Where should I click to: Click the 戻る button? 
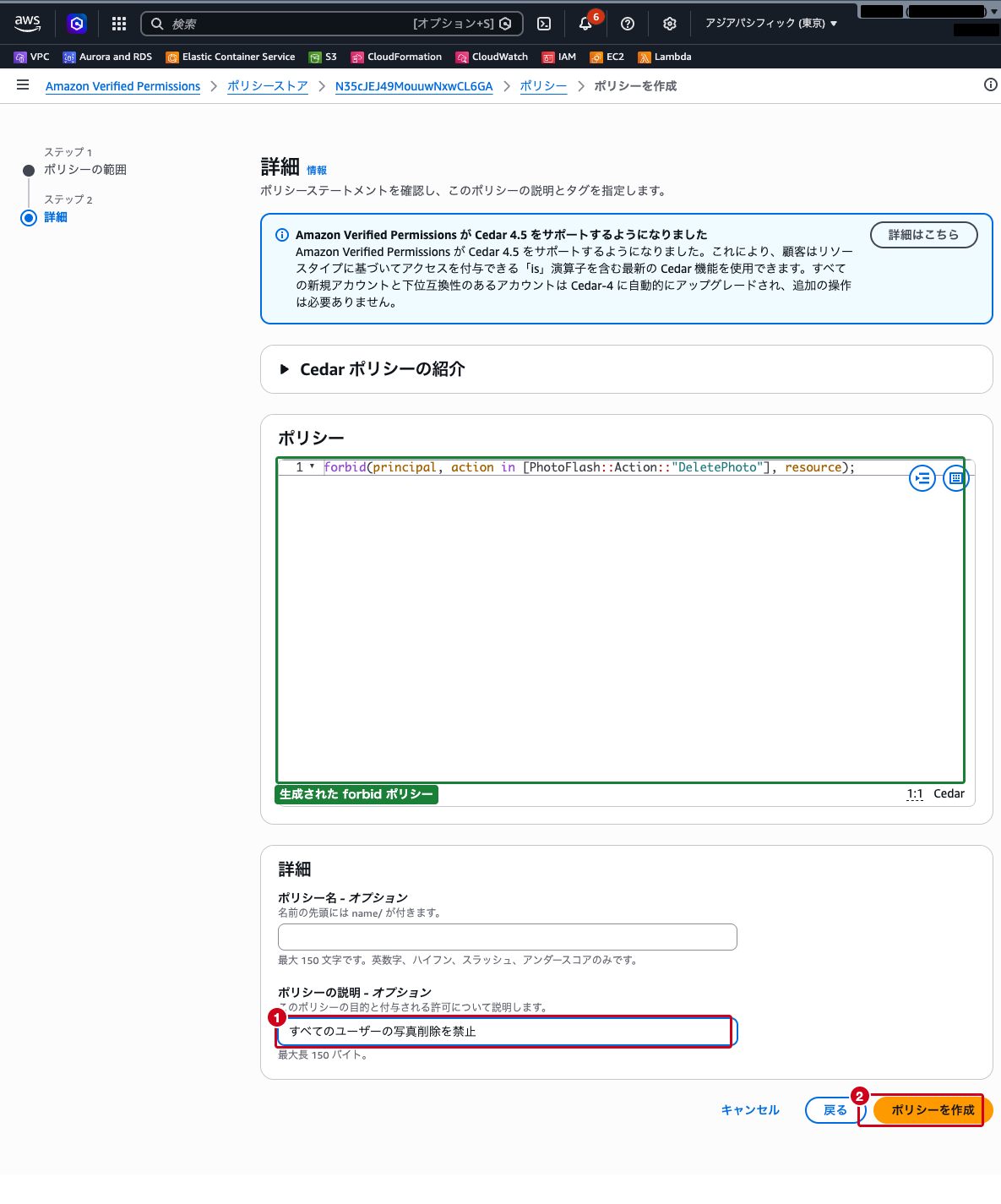835,1110
